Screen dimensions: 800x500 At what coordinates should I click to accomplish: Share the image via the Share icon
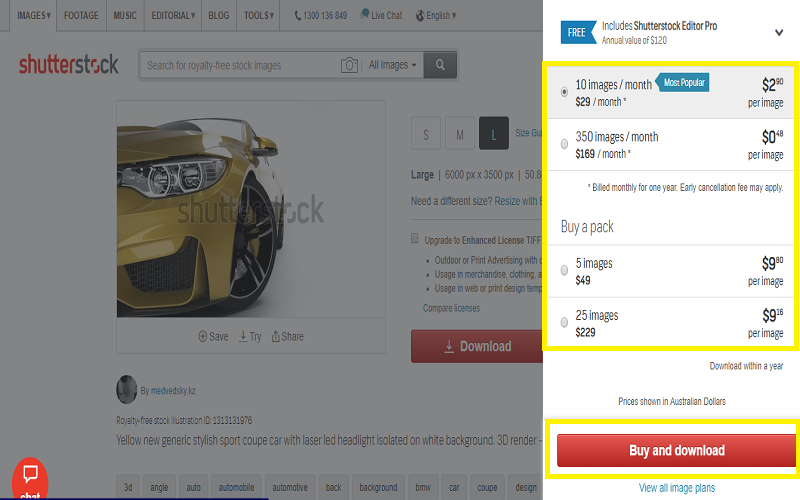(276, 336)
